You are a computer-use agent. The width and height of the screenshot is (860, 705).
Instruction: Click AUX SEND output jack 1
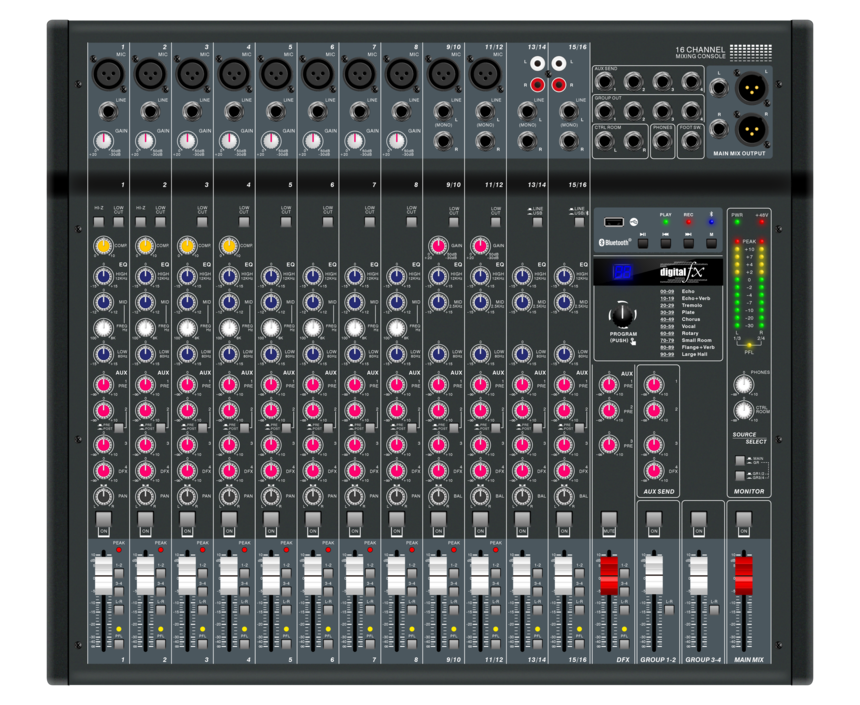click(604, 82)
